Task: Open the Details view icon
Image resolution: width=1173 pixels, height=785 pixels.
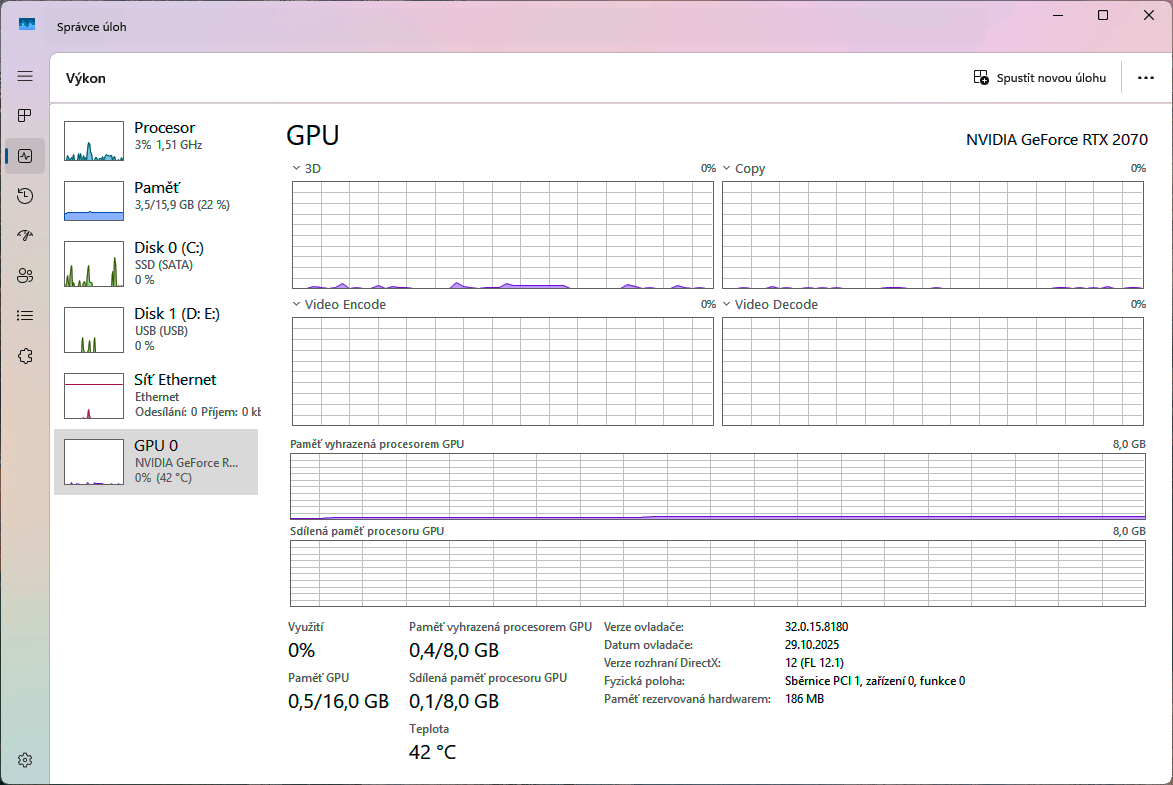Action: pos(25,315)
